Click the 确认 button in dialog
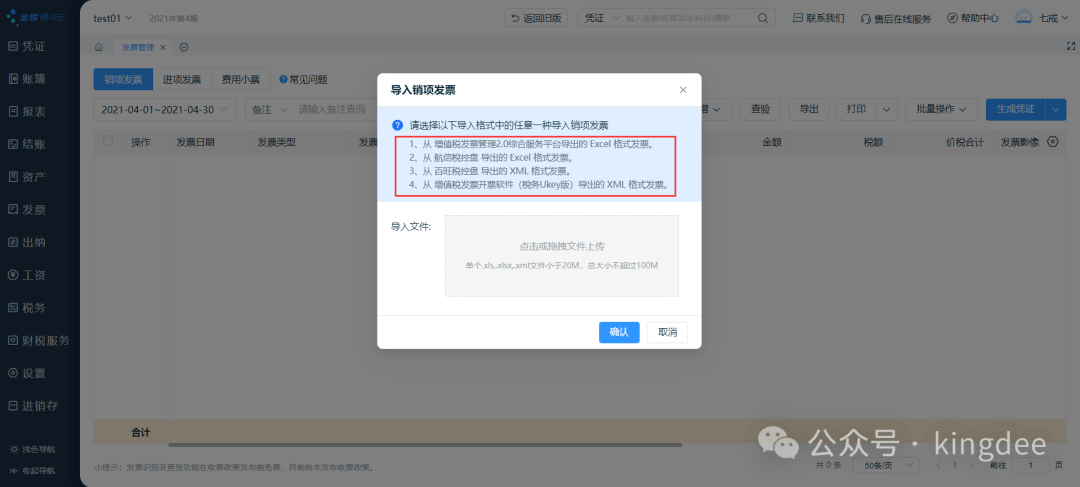The image size is (1080, 487). (618, 332)
